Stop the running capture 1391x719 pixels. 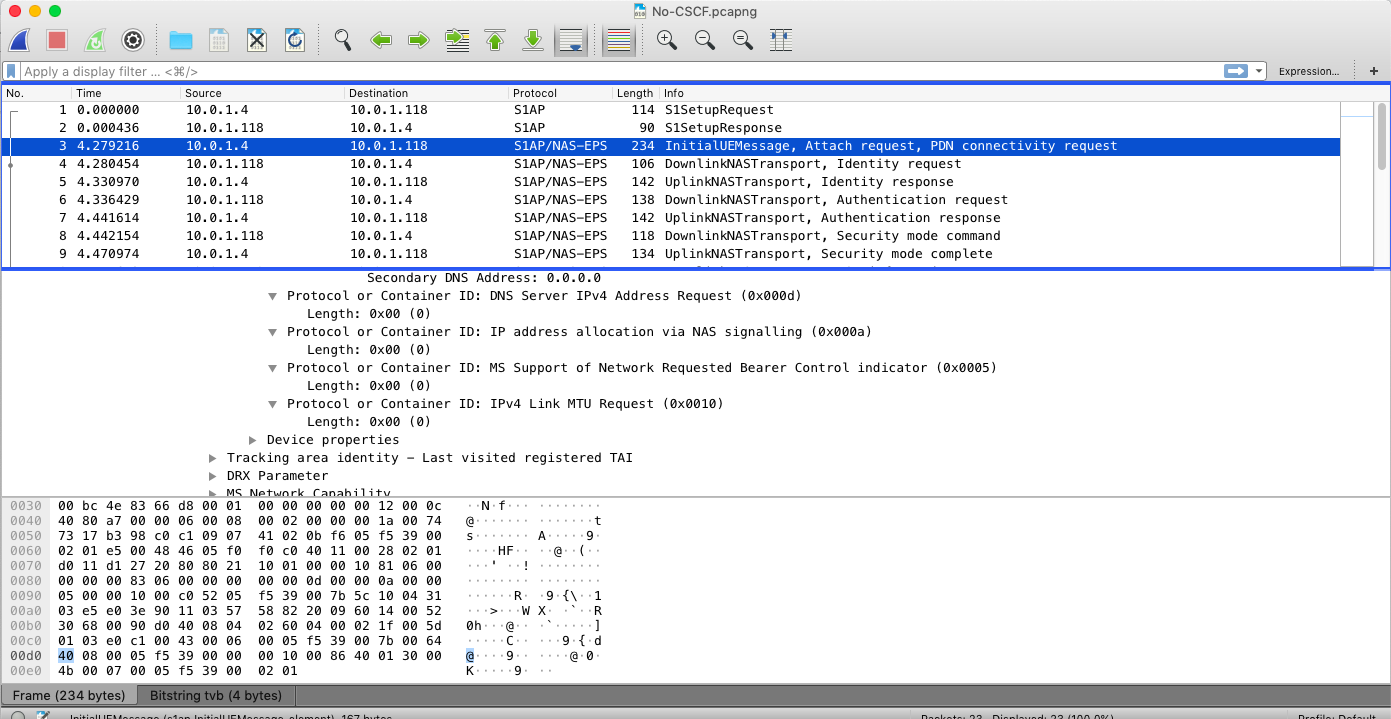(57, 39)
